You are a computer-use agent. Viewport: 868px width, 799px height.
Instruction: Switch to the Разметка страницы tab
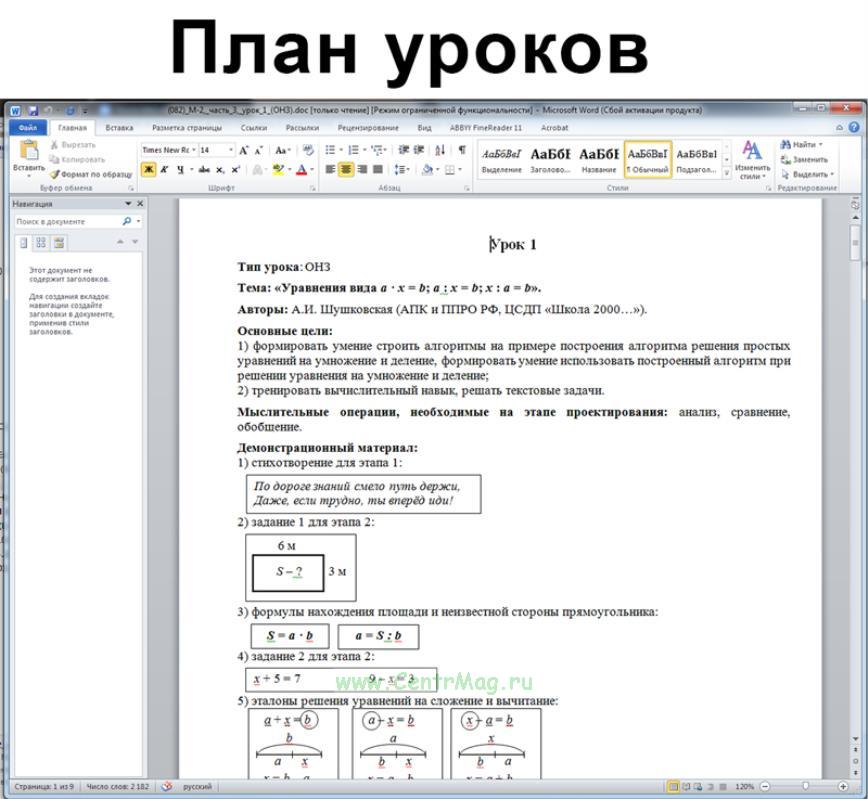187,127
